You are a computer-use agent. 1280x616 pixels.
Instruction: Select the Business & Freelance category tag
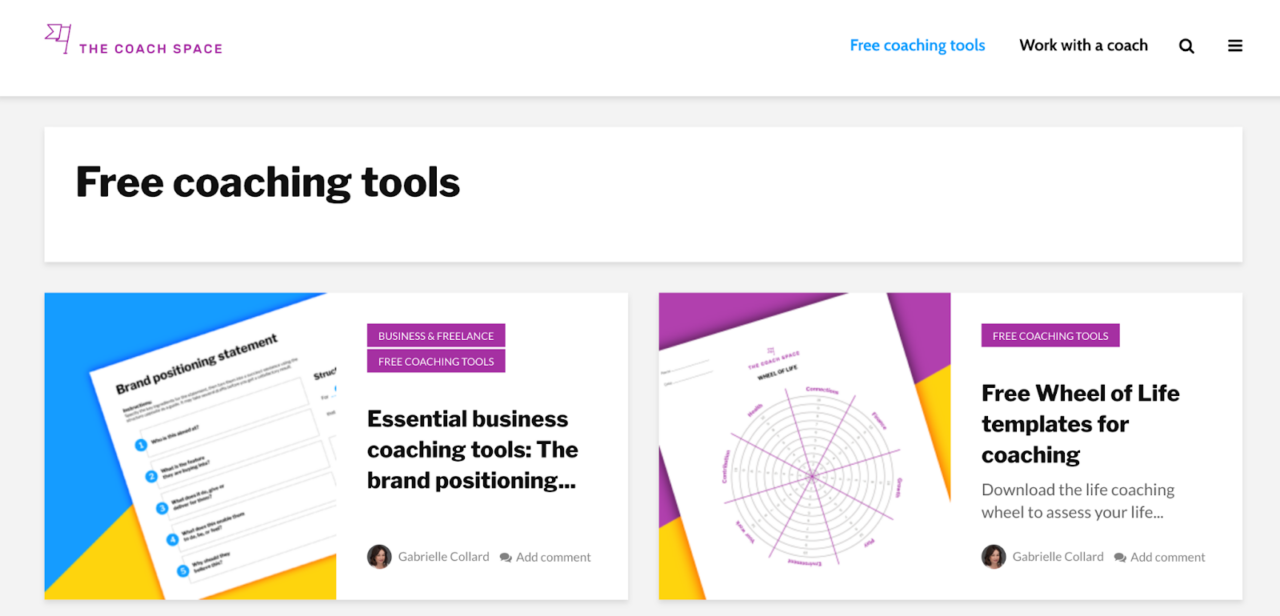[x=436, y=336]
